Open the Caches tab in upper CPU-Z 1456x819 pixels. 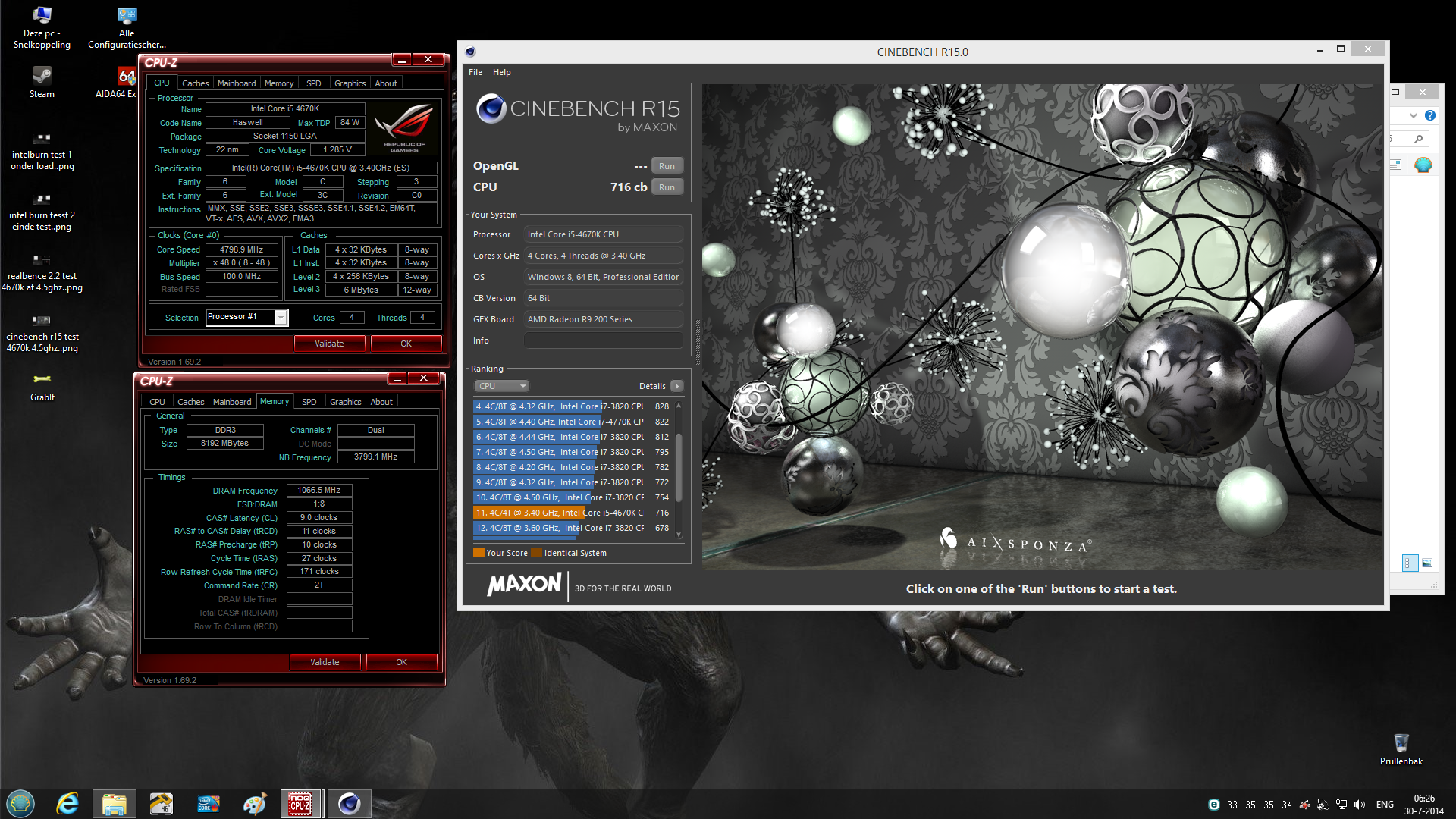coord(195,83)
